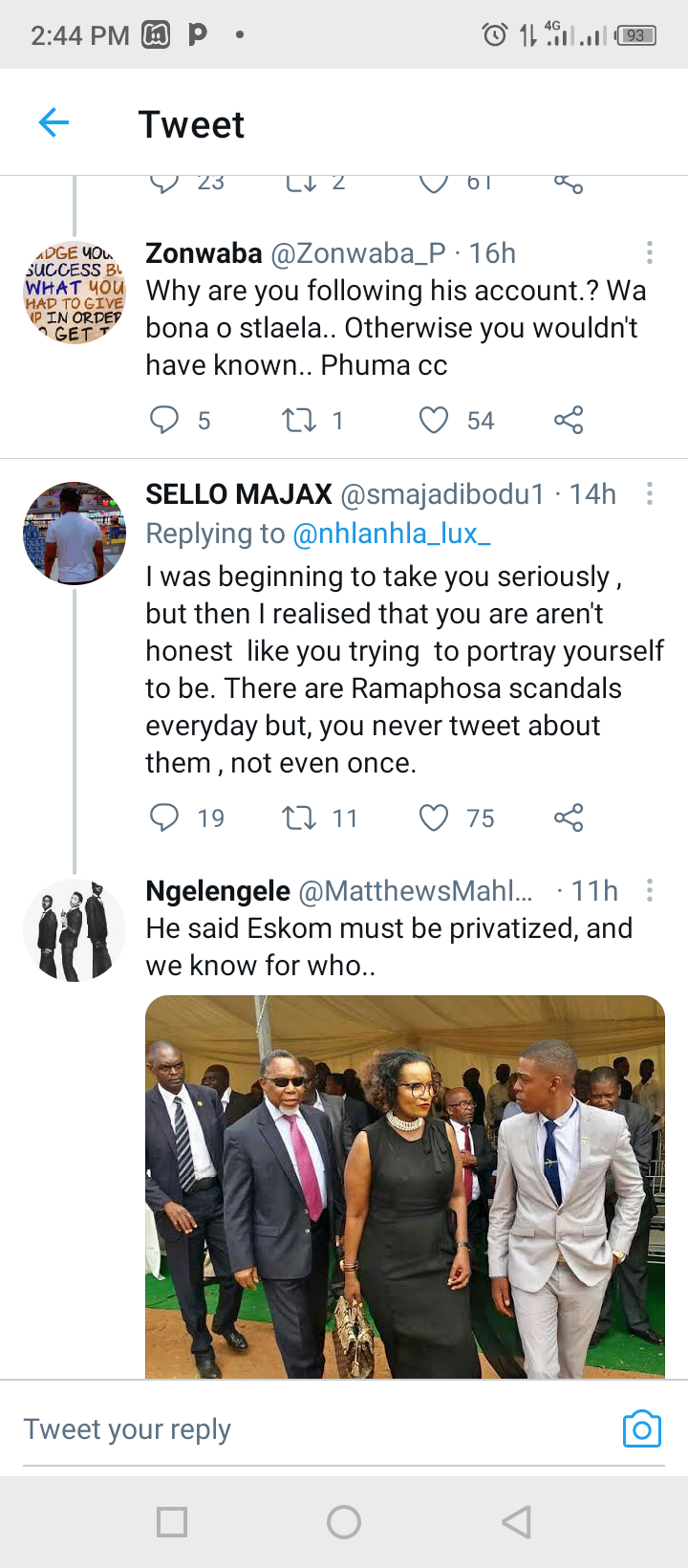View SELLO MAJAX's profile avatar

[75, 534]
